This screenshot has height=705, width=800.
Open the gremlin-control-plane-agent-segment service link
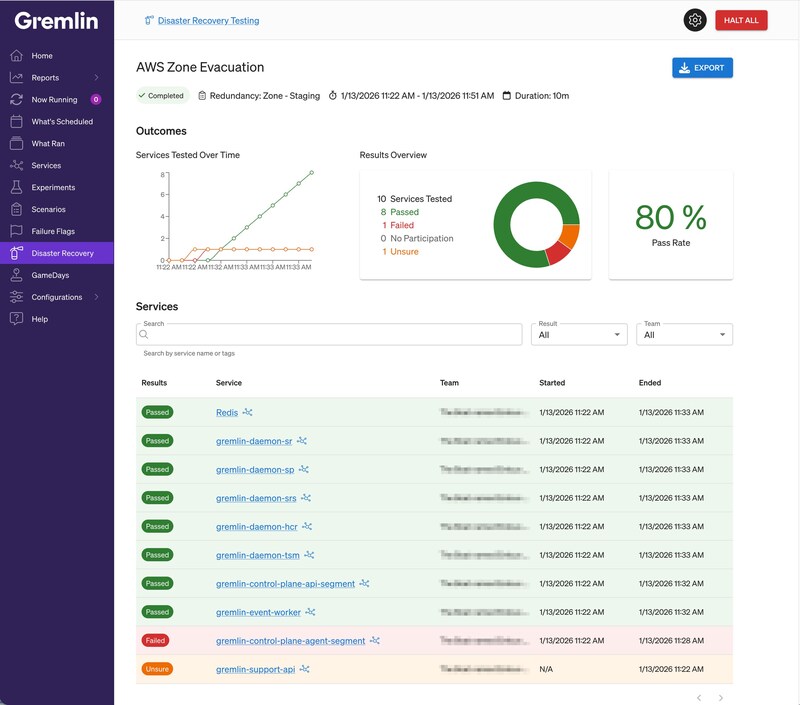(x=290, y=641)
